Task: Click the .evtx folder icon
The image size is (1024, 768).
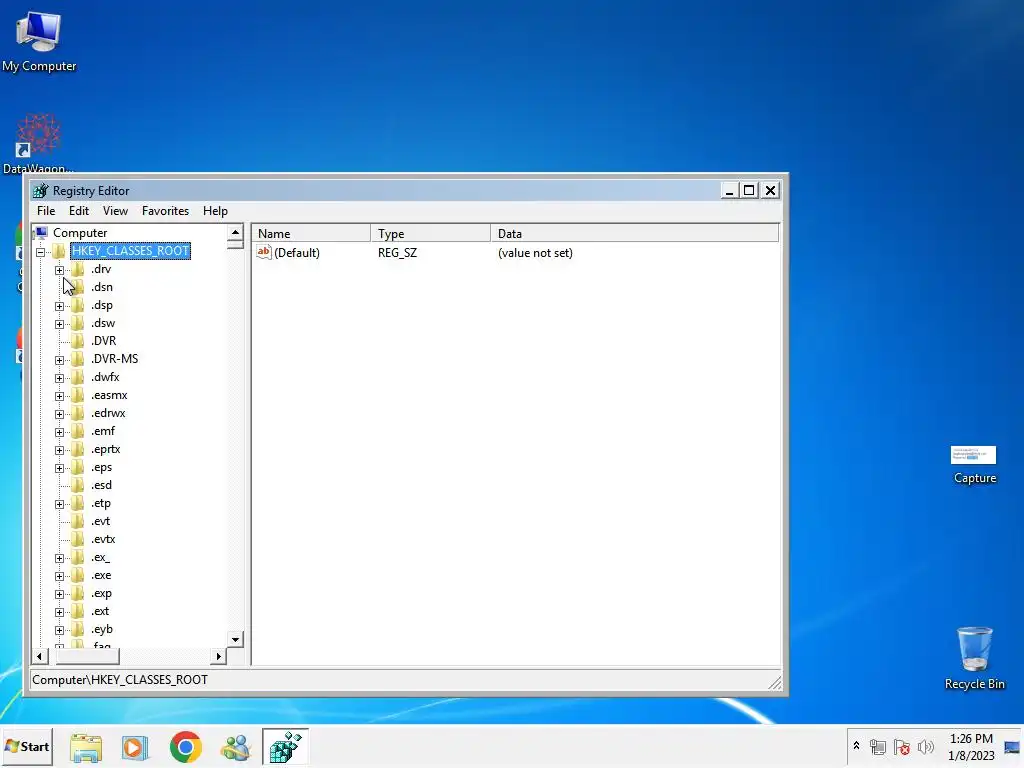Action: [78, 539]
